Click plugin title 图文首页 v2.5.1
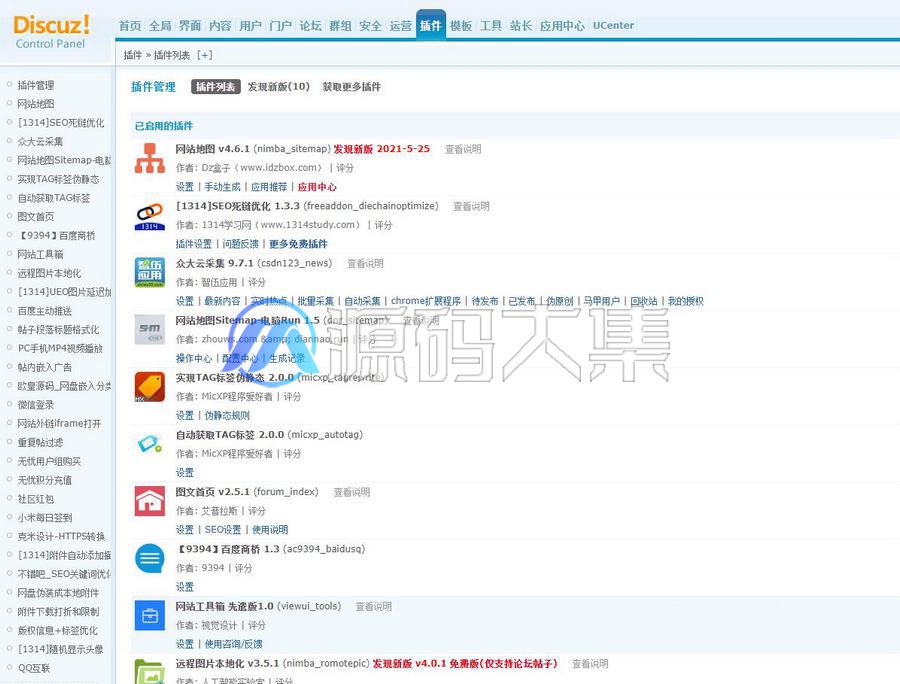The height and width of the screenshot is (684, 900). pyautogui.click(x=212, y=492)
